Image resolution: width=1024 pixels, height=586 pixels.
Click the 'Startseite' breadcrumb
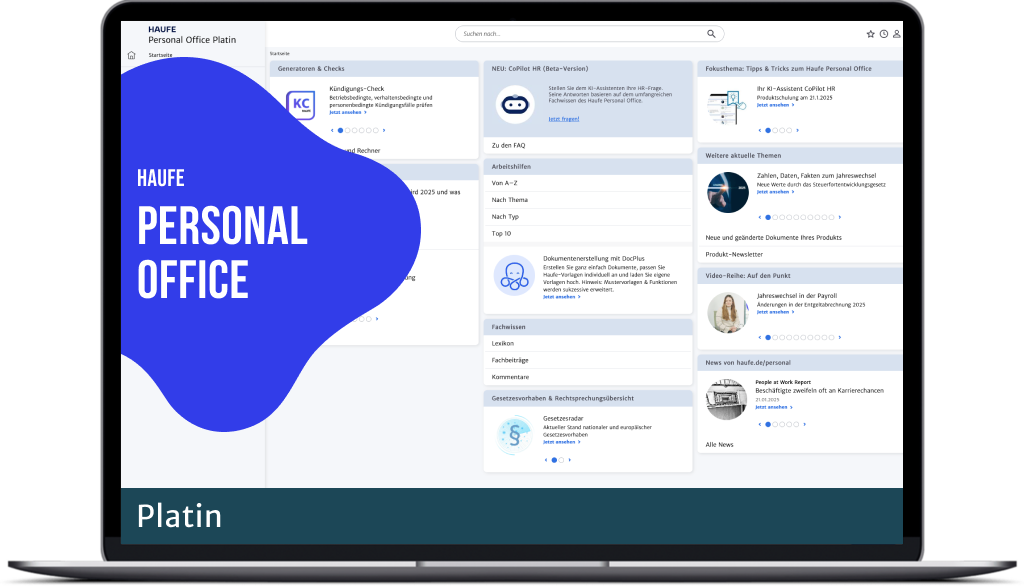(280, 54)
